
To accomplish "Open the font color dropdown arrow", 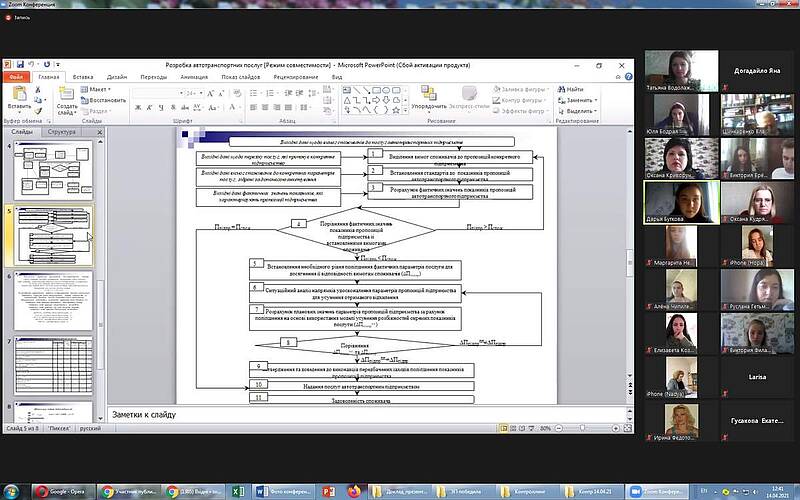I will tap(239, 108).
